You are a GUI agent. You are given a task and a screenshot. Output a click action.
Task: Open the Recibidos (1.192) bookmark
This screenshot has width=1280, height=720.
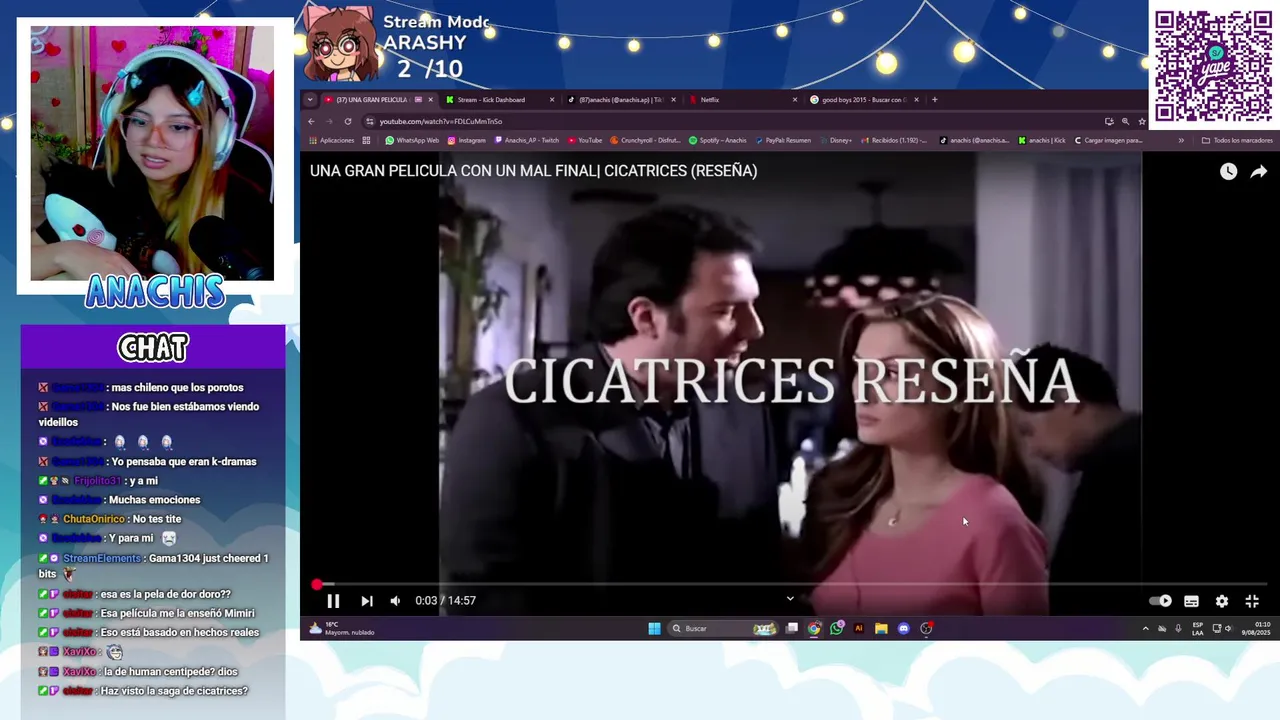point(896,141)
